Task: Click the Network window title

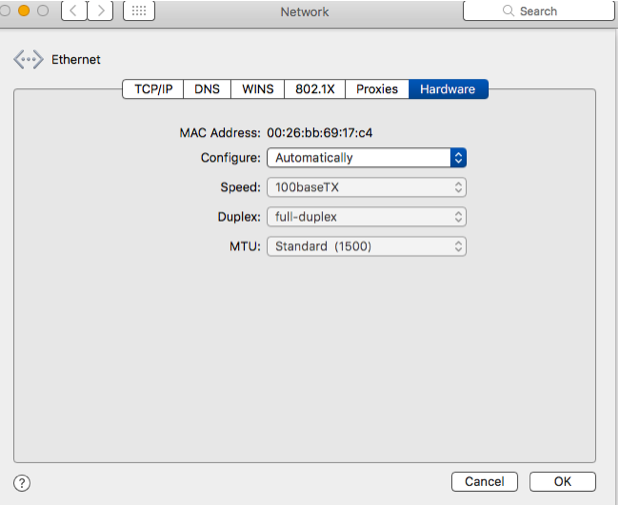Action: pos(305,12)
